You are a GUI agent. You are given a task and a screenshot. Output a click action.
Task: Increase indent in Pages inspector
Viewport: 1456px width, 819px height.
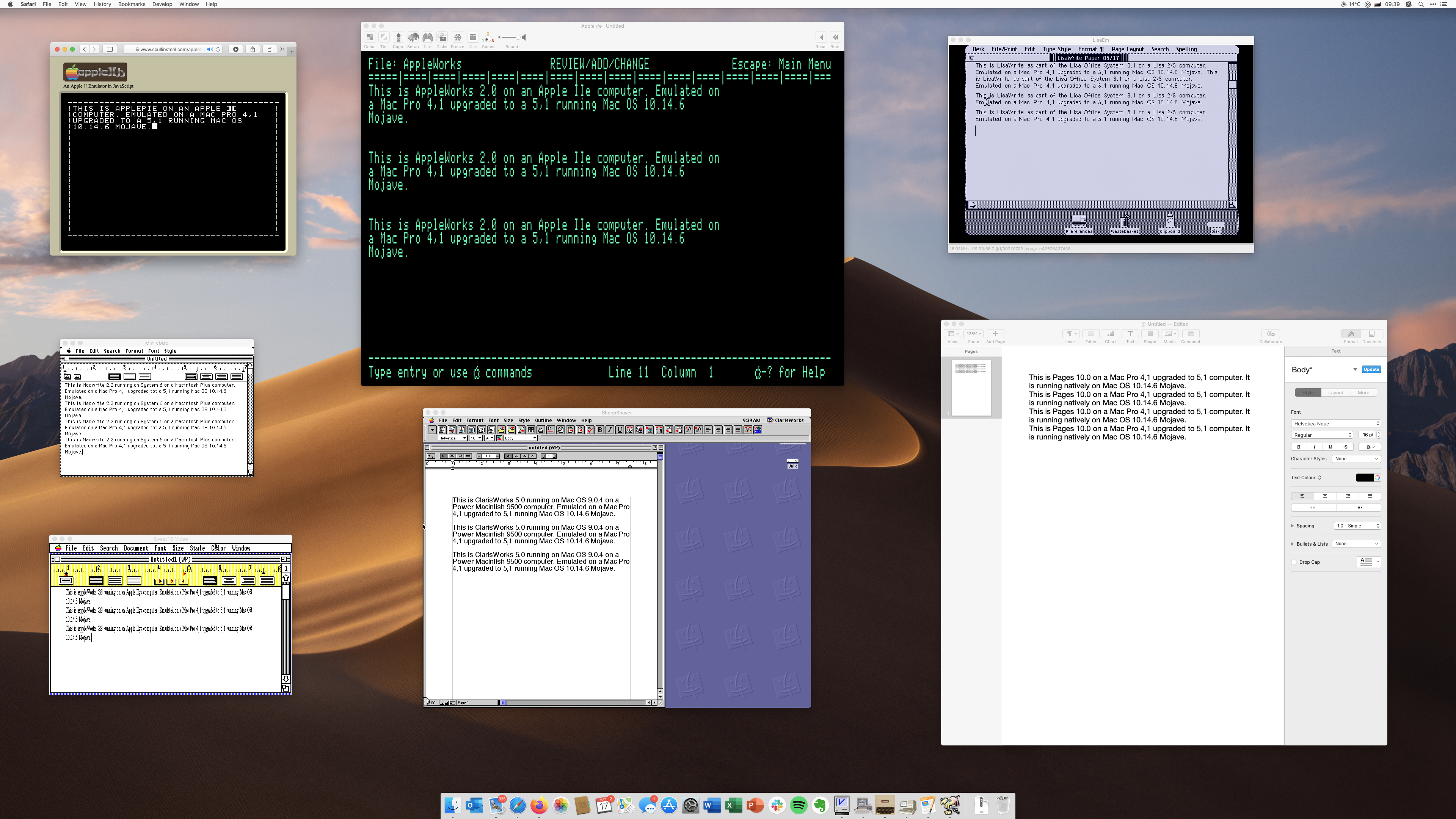(1359, 508)
